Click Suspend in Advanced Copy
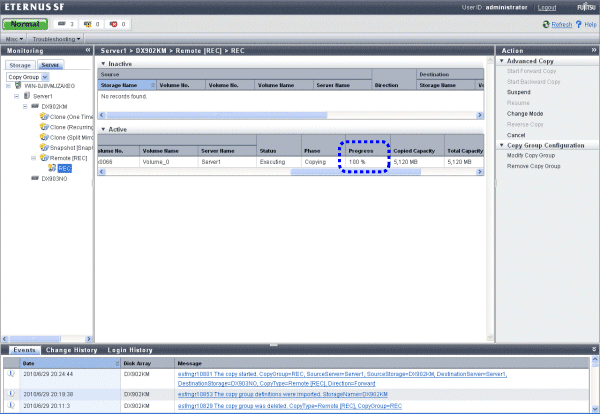The height and width of the screenshot is (414, 600). coord(518,92)
